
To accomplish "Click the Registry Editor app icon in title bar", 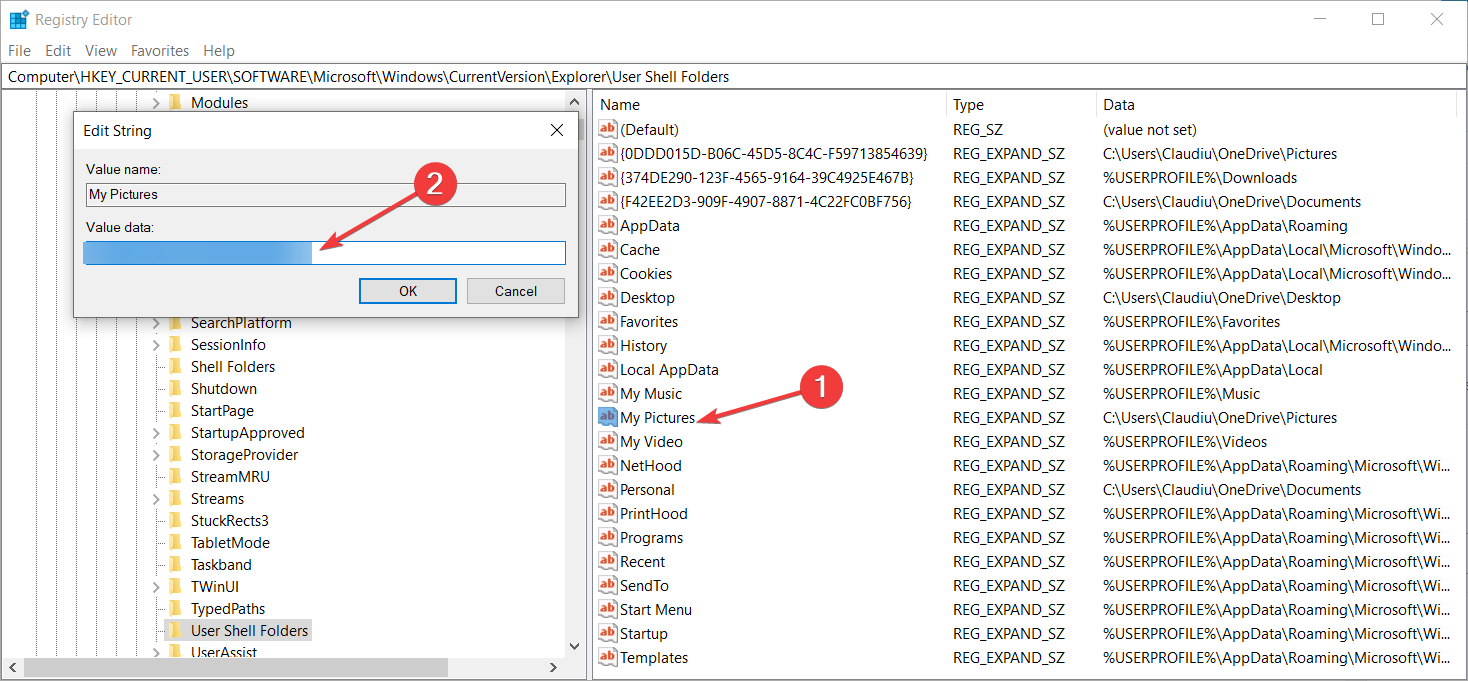I will pos(19,19).
